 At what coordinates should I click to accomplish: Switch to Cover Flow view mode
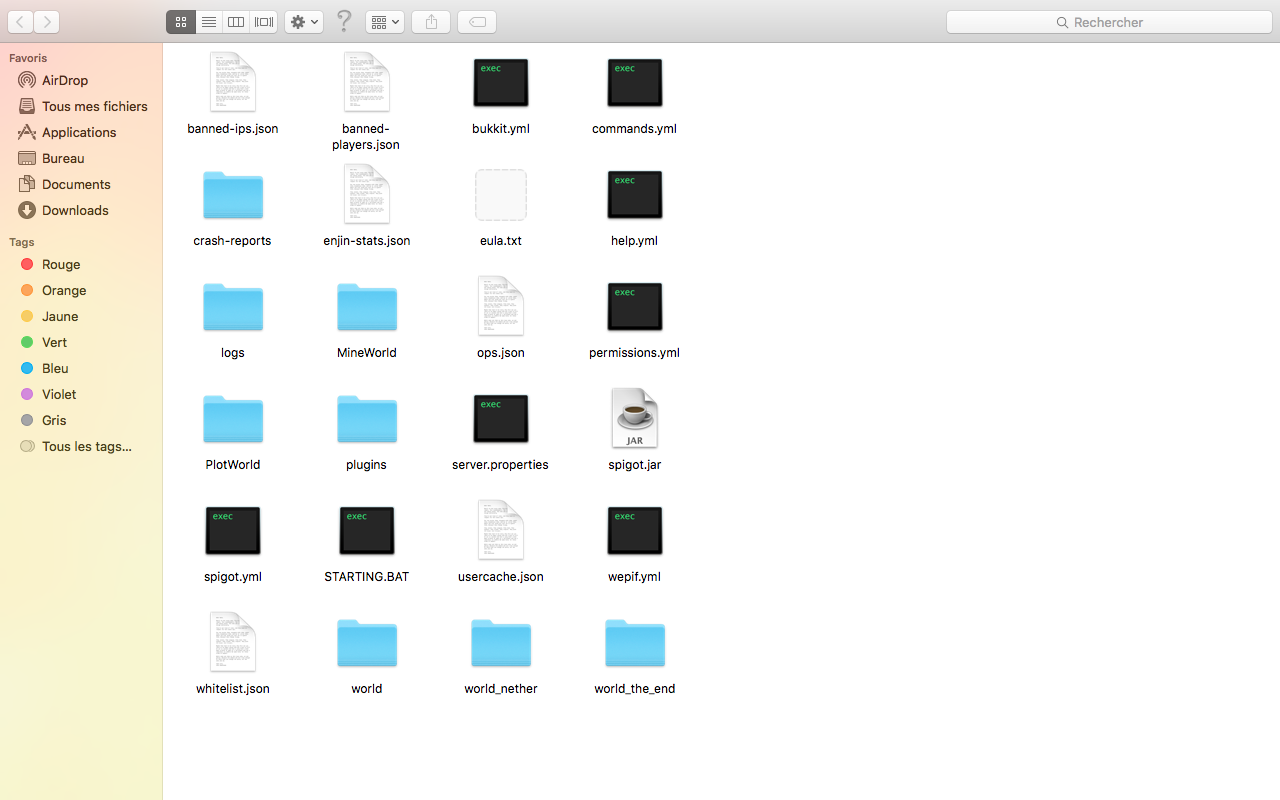click(x=264, y=22)
